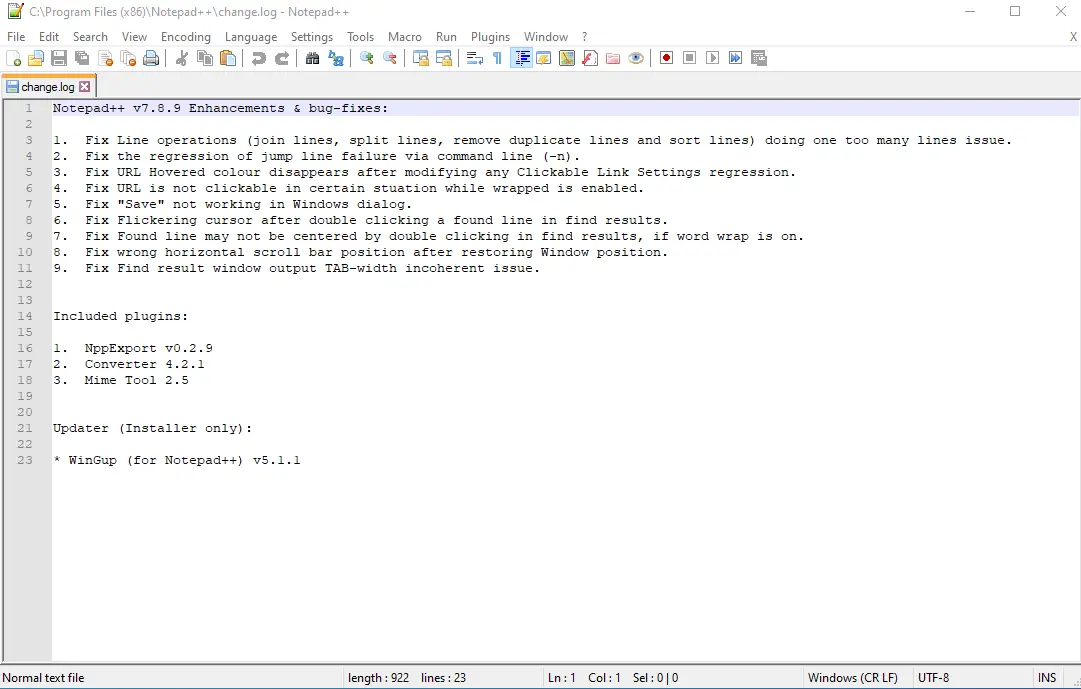The width and height of the screenshot is (1081, 689).
Task: Click 'Ln : 1' position in status bar
Action: click(562, 678)
